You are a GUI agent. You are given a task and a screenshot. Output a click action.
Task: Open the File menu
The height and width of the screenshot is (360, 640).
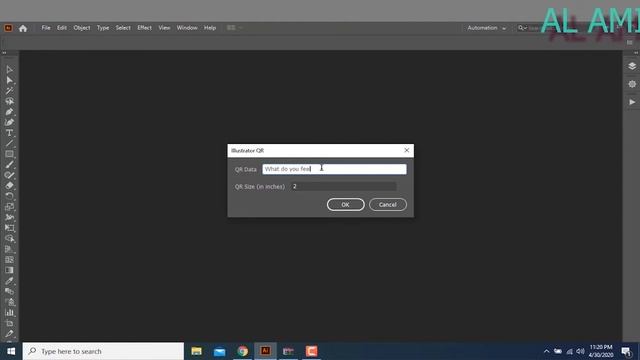[x=46, y=28]
